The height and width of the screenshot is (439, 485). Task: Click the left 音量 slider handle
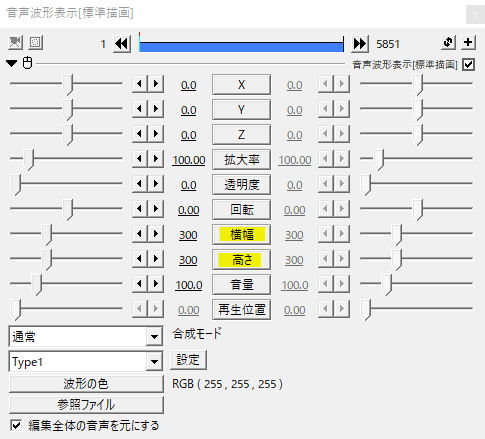37,285
